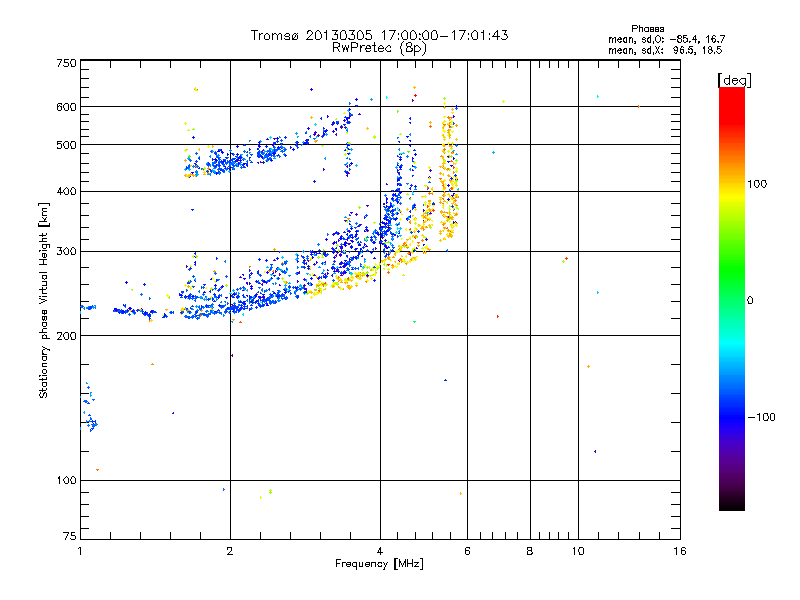This screenshot has width=800, height=600.
Task: Click the 'Stationary phase Virtual Height [km]' axis title
Action: click(x=44, y=301)
